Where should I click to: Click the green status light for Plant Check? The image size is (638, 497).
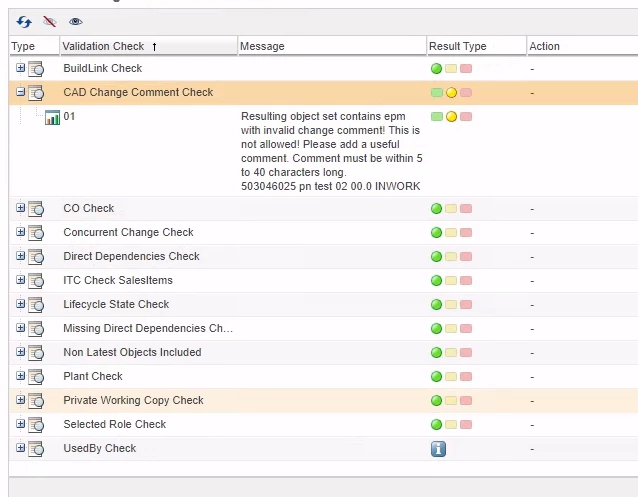click(x=436, y=377)
